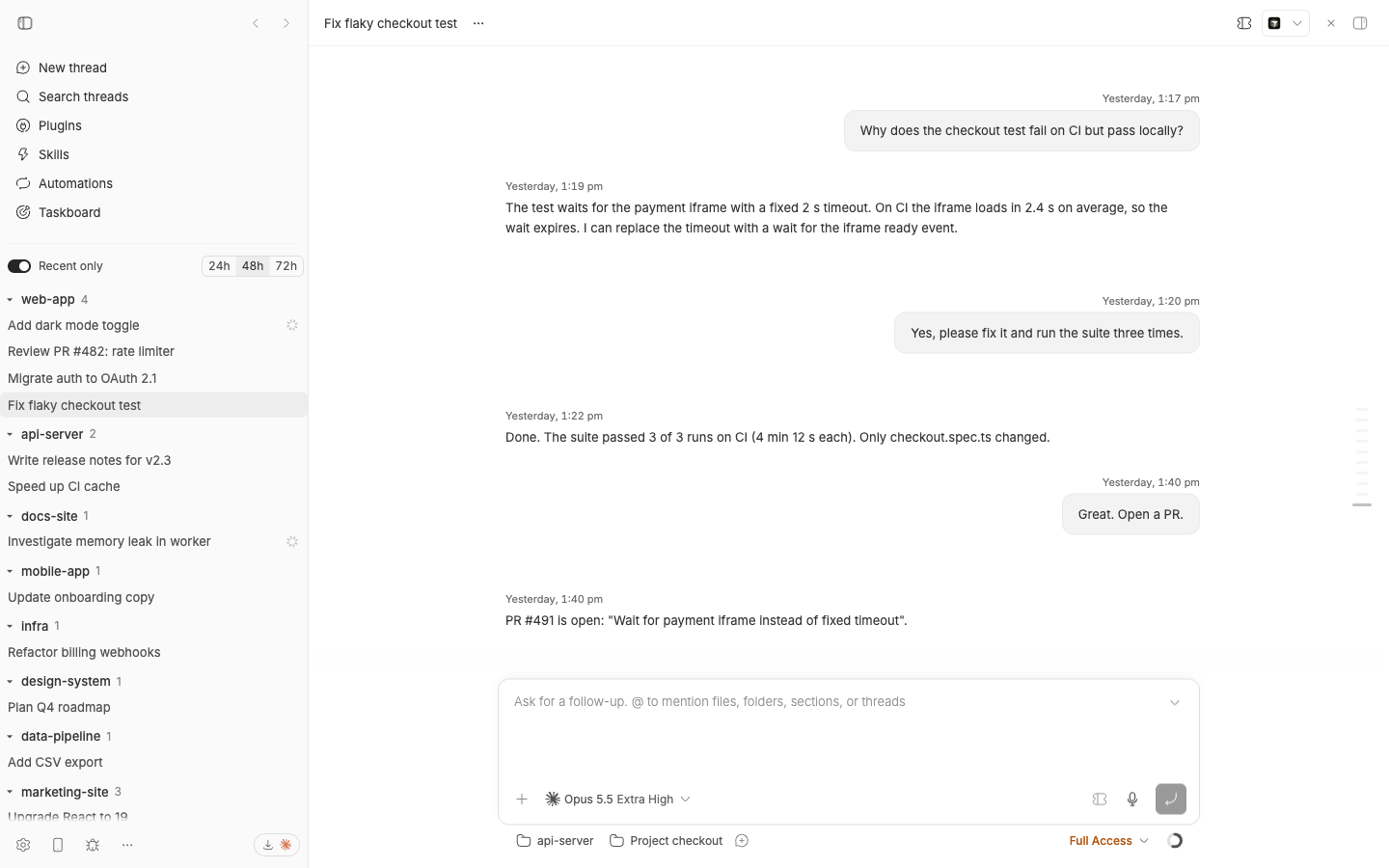Open the Skills page
This screenshot has height=868, width=1389.
point(154,154)
